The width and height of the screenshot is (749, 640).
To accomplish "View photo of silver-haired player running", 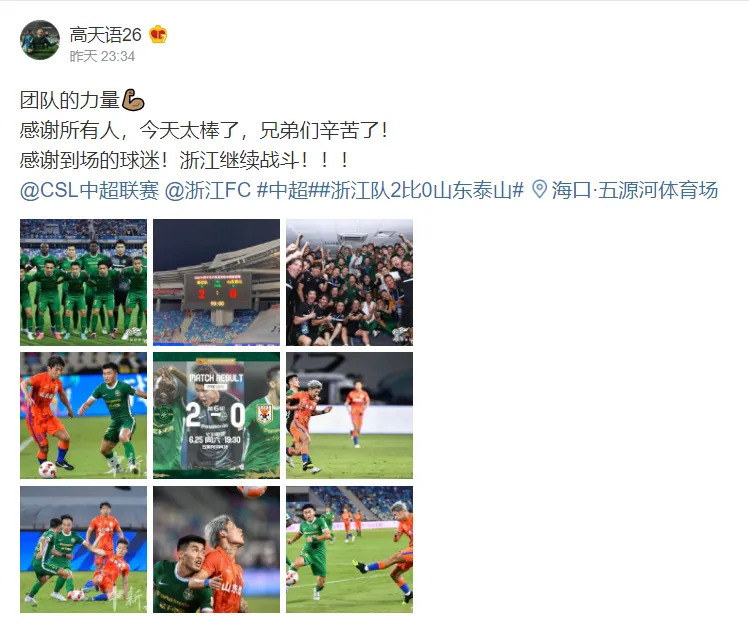I will coord(350,416).
